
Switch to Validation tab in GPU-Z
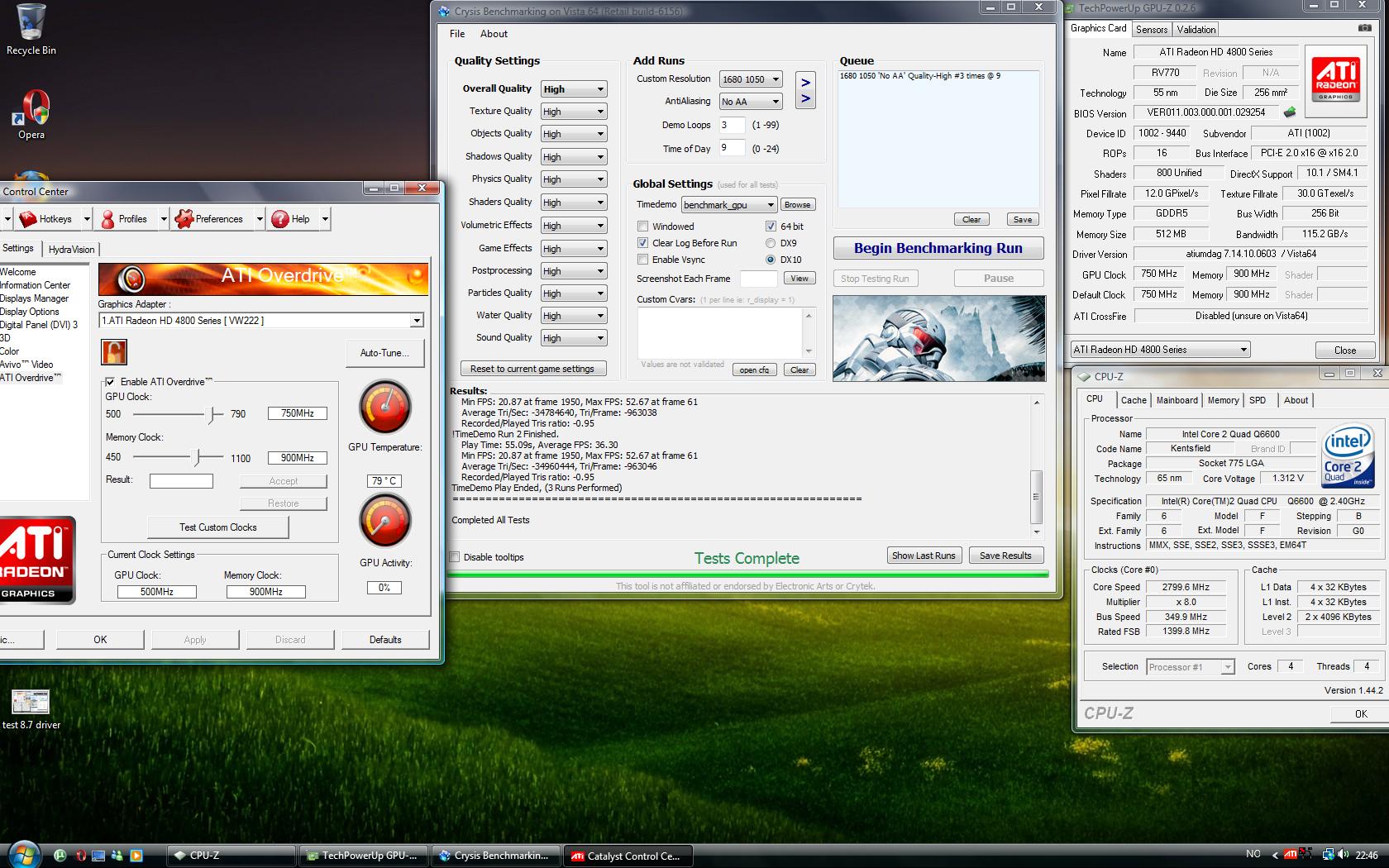click(1196, 30)
